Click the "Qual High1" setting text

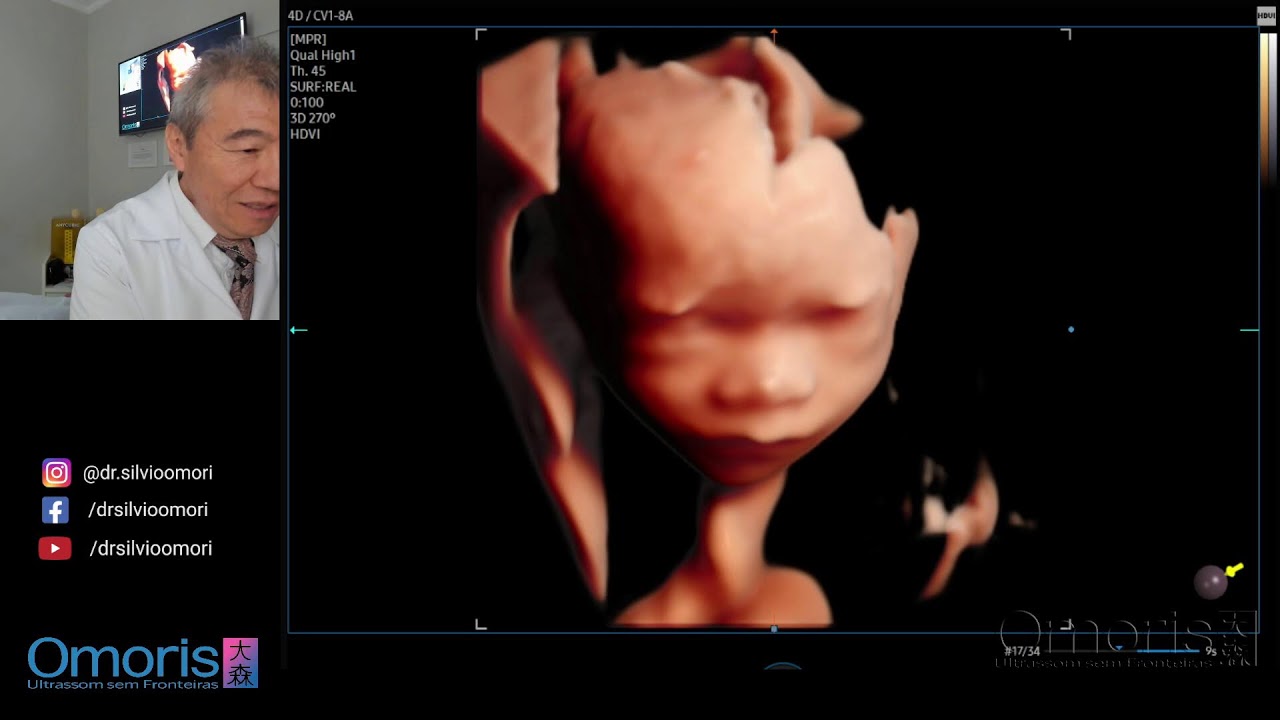pos(323,56)
